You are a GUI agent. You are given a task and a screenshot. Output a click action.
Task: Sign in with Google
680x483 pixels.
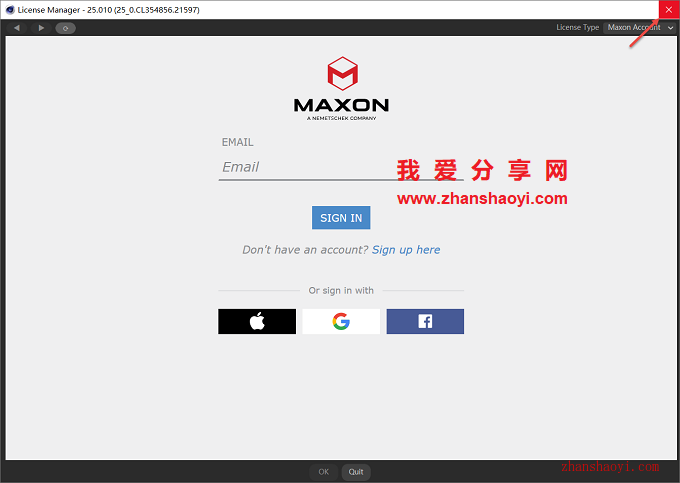pos(341,321)
